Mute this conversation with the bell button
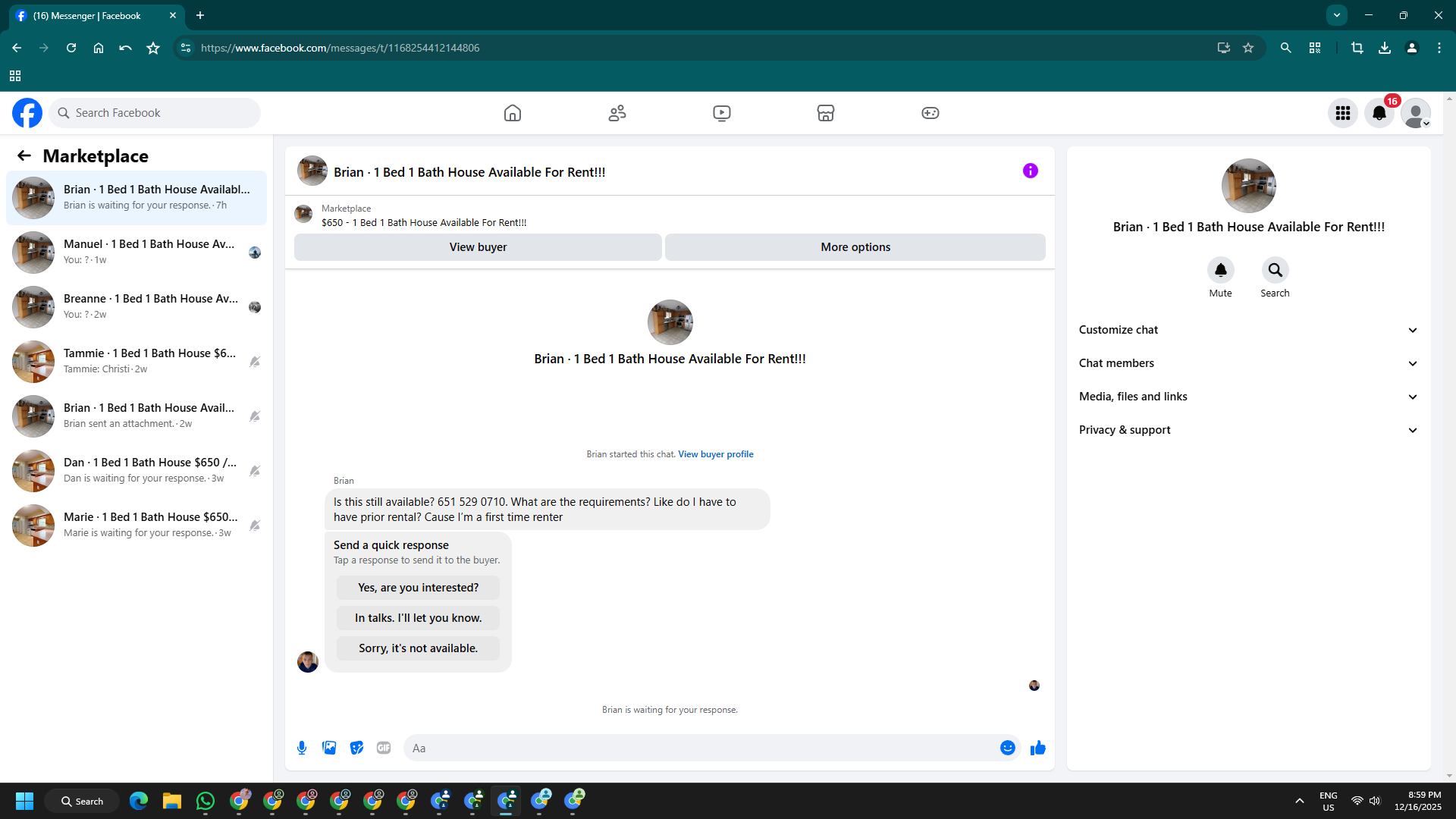Screen dimensions: 1456x819 pos(1221,270)
